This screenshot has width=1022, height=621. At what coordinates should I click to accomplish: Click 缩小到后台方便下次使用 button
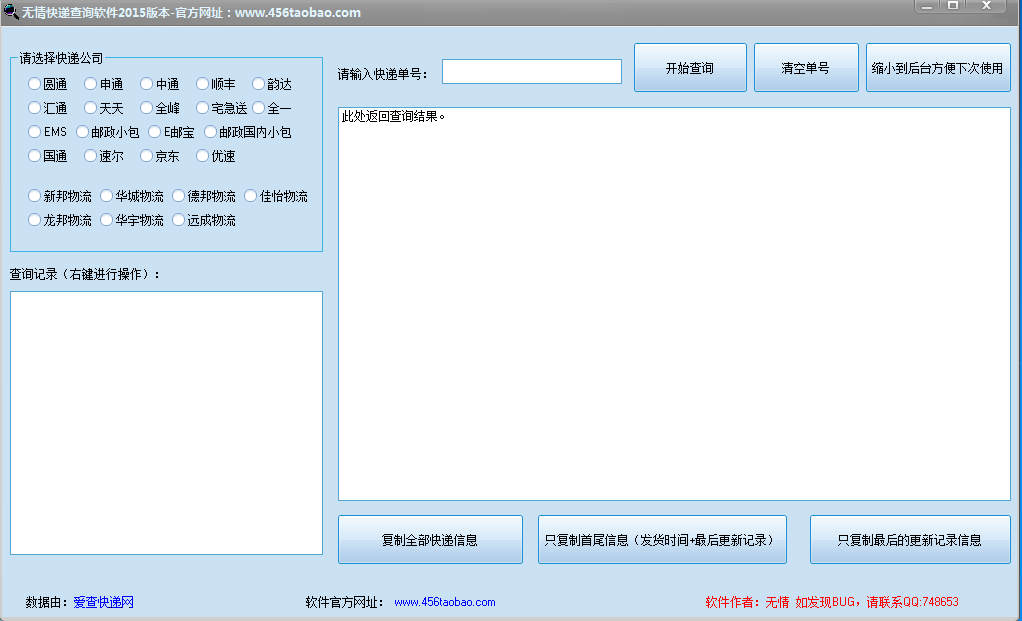point(938,67)
